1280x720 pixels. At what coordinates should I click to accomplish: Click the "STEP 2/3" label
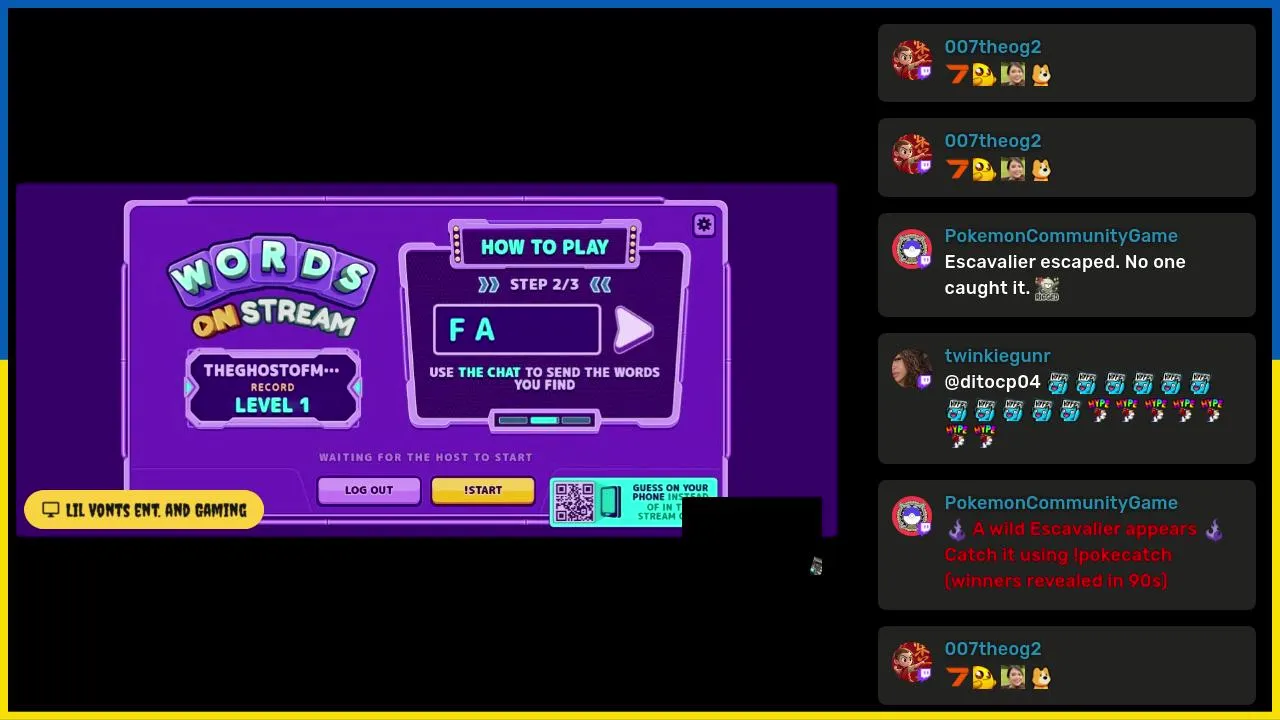coord(544,284)
